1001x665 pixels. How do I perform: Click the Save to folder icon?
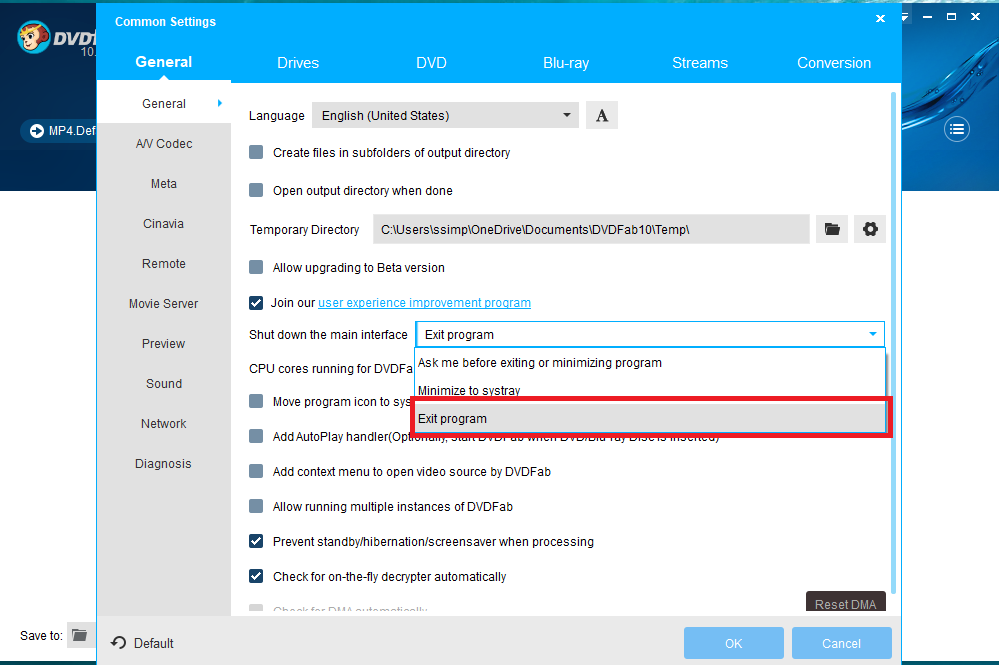click(80, 635)
